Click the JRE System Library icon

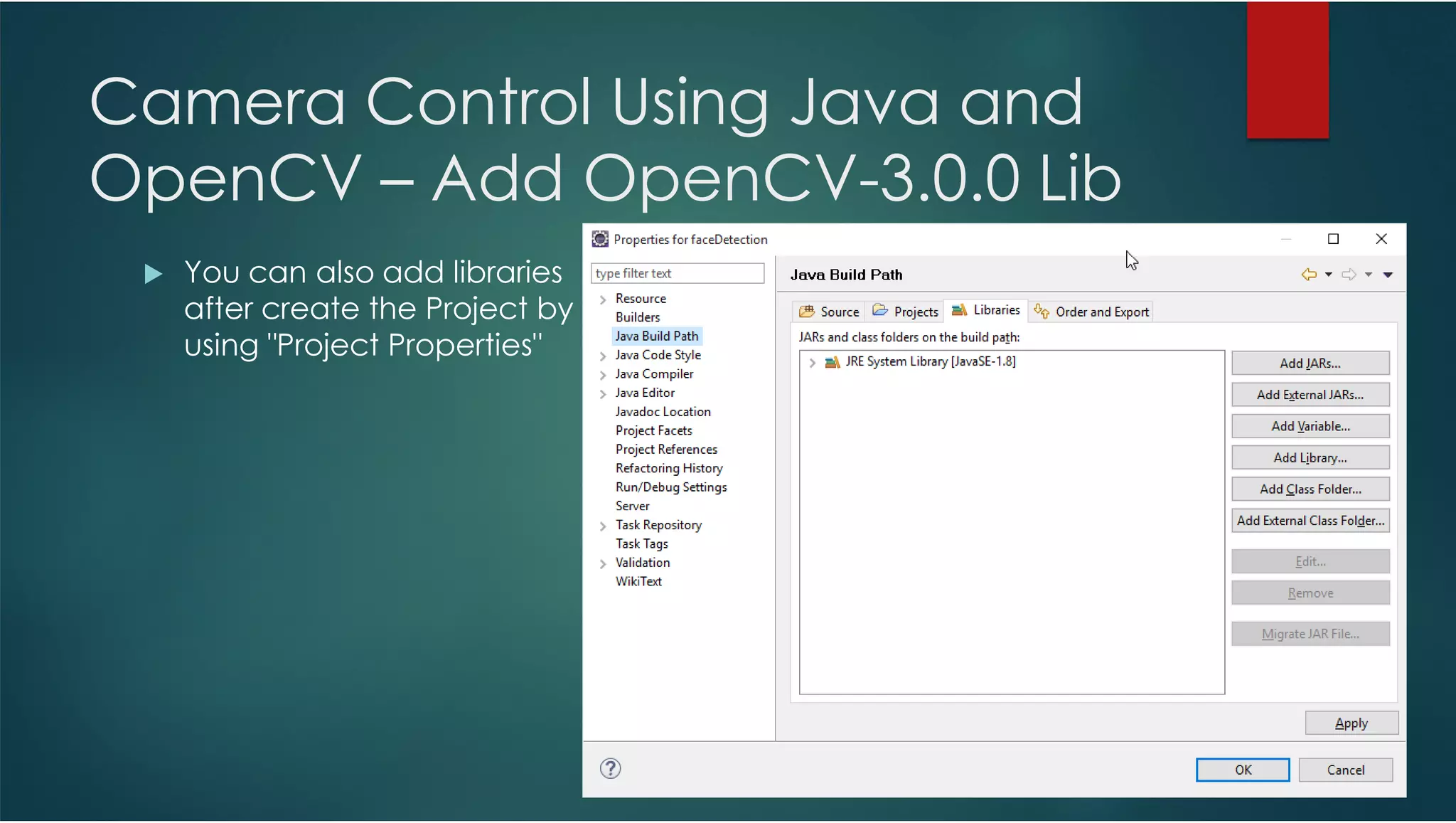coord(832,362)
